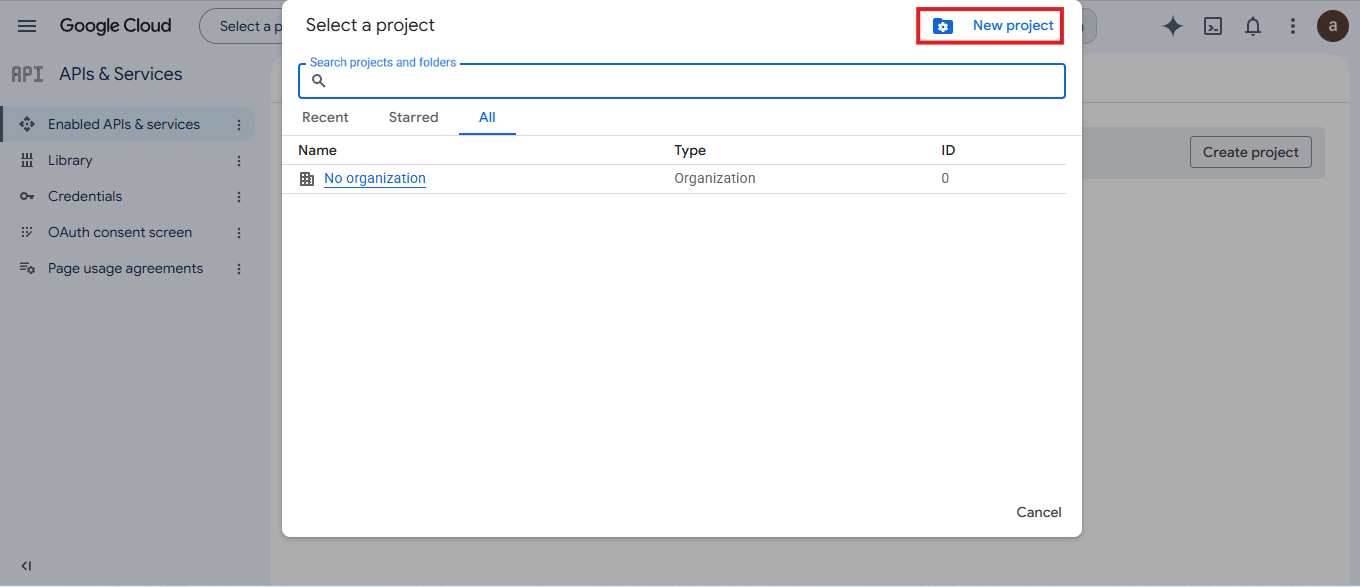Open the account avatar menu
The width and height of the screenshot is (1360, 587).
pos(1332,27)
